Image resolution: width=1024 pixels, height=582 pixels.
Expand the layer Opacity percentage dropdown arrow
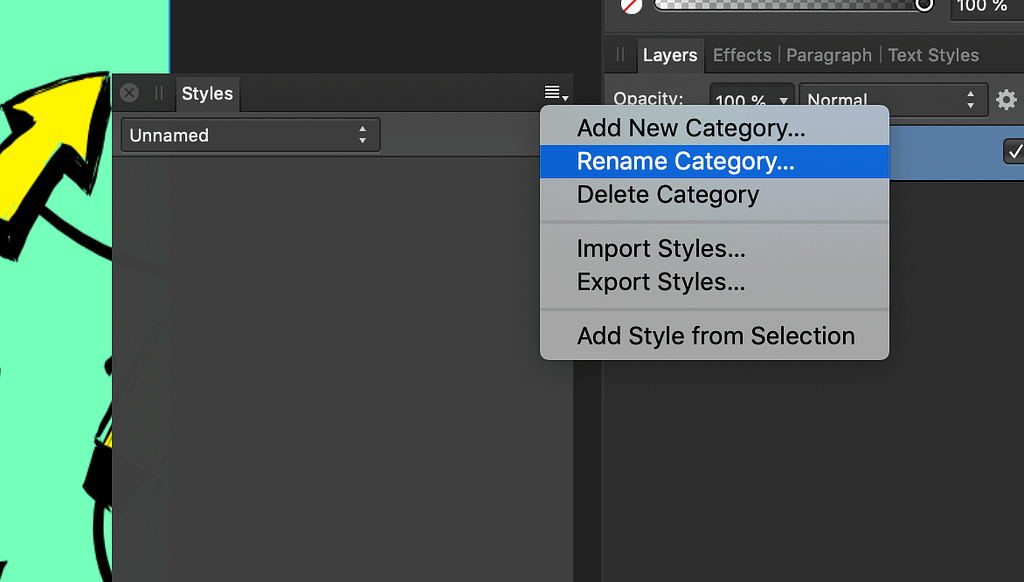(x=783, y=101)
